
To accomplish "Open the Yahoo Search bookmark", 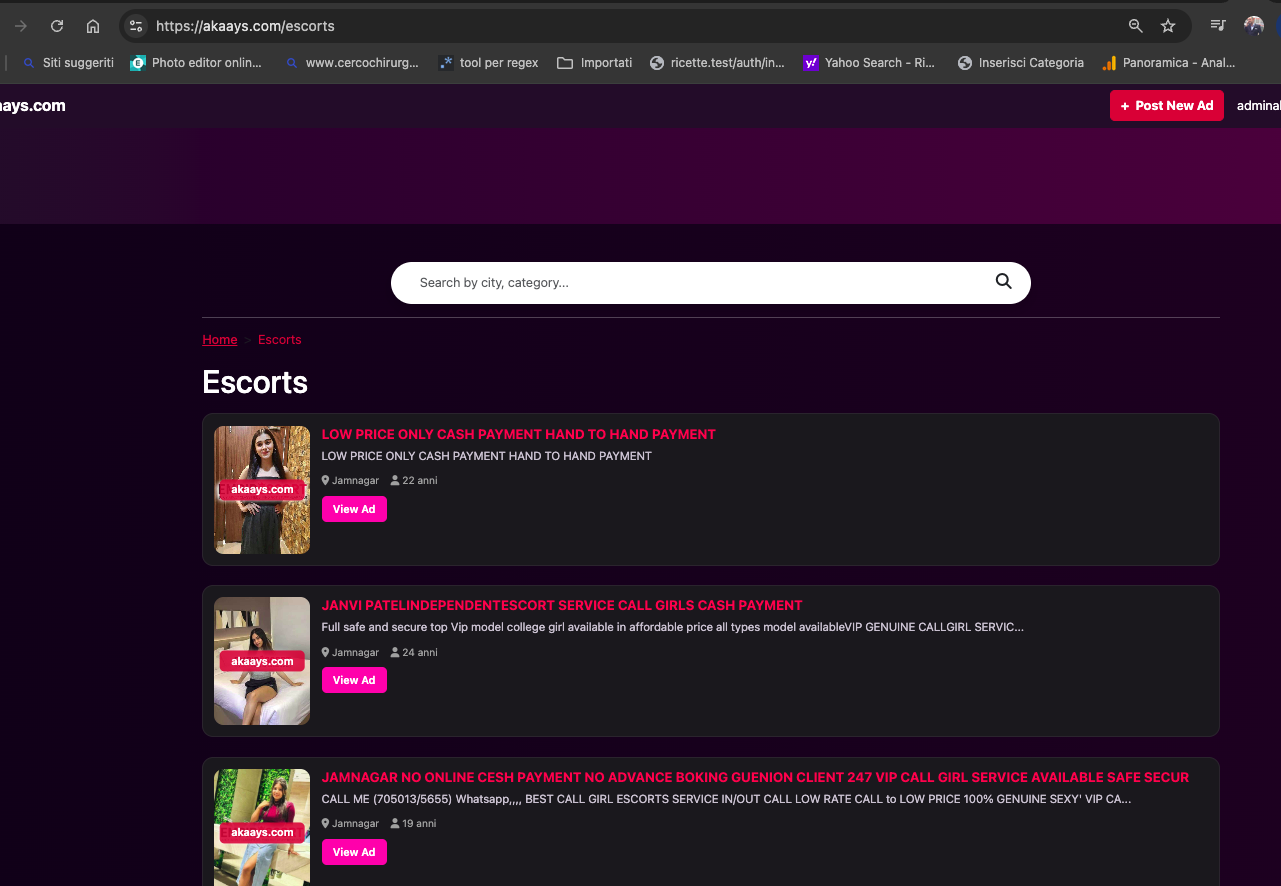I will pos(869,63).
